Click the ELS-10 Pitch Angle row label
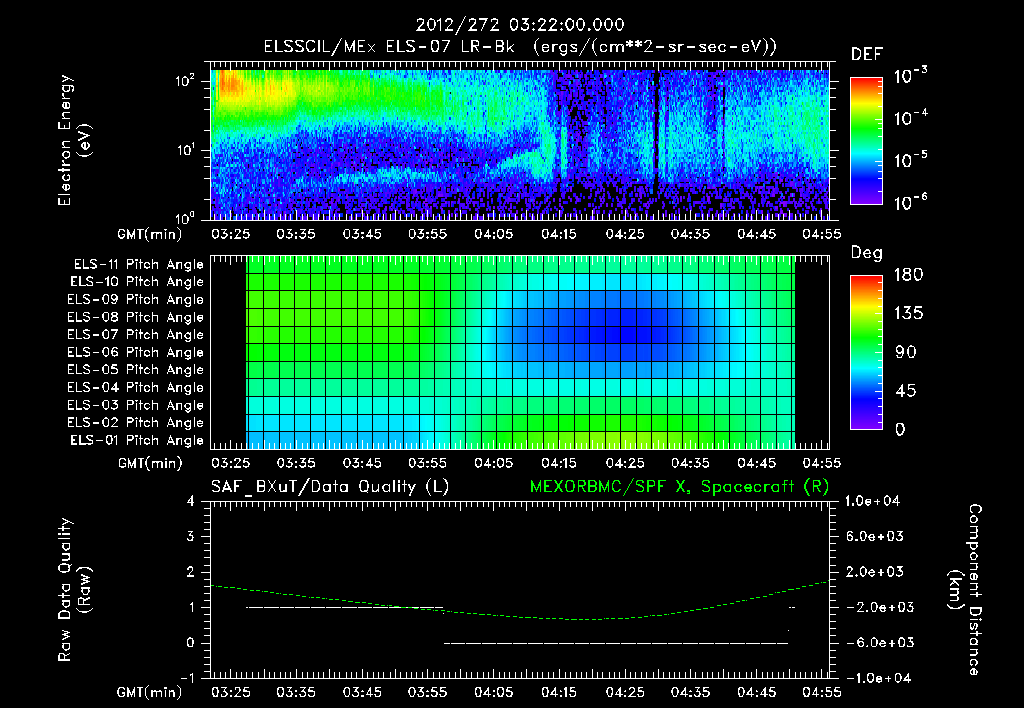Image resolution: width=1024 pixels, height=708 pixels. [x=137, y=282]
